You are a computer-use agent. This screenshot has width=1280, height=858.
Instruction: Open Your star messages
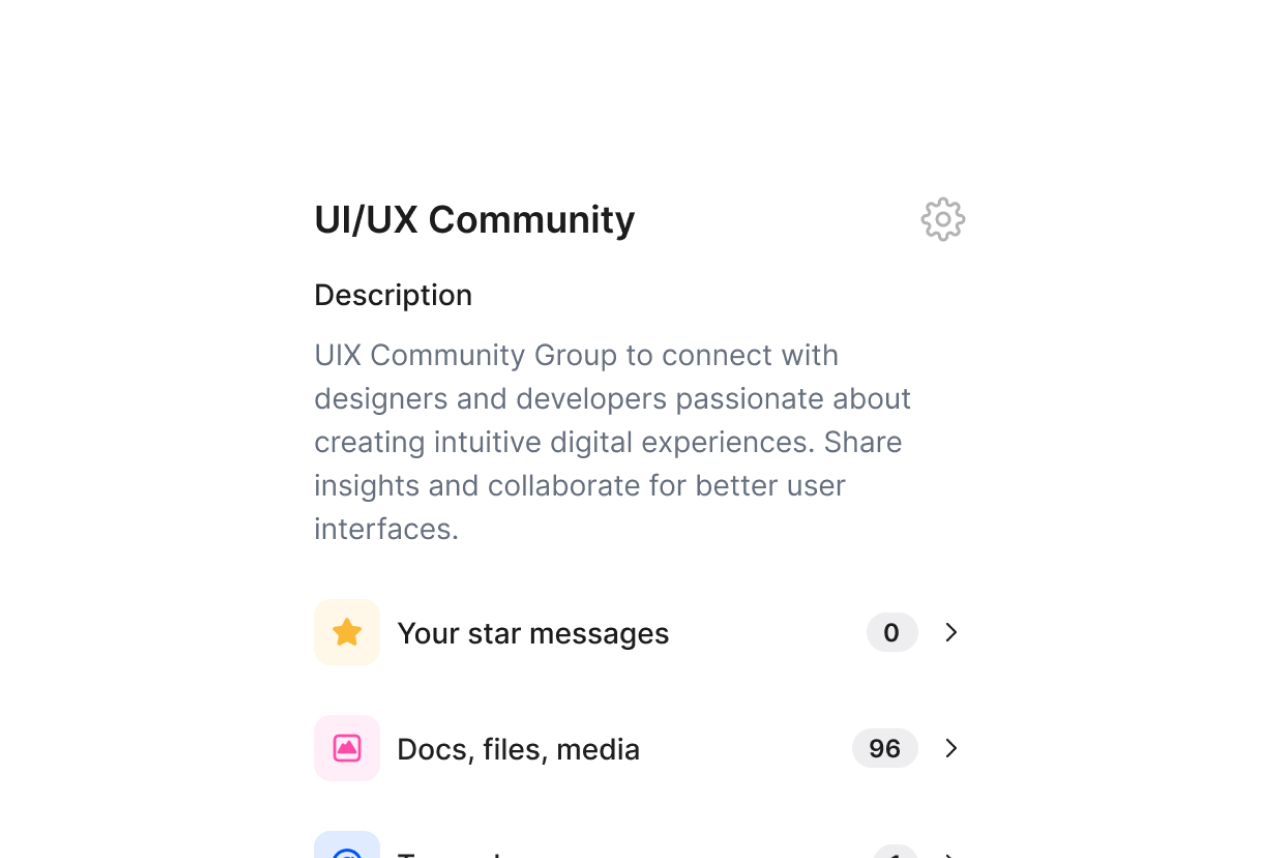point(533,633)
